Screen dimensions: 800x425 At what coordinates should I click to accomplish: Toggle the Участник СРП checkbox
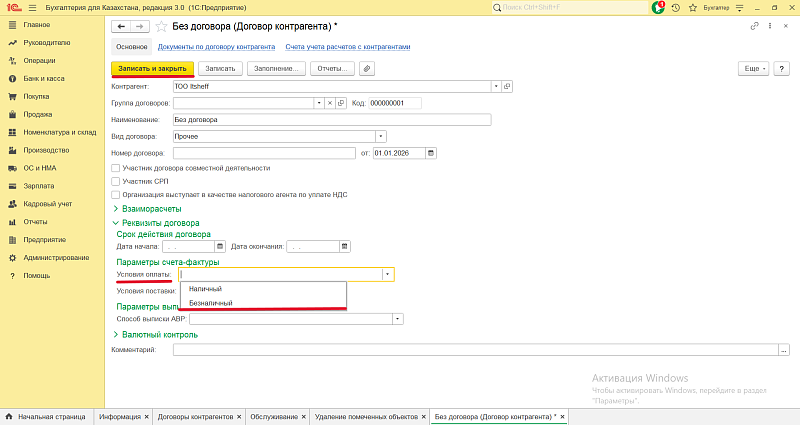point(116,181)
